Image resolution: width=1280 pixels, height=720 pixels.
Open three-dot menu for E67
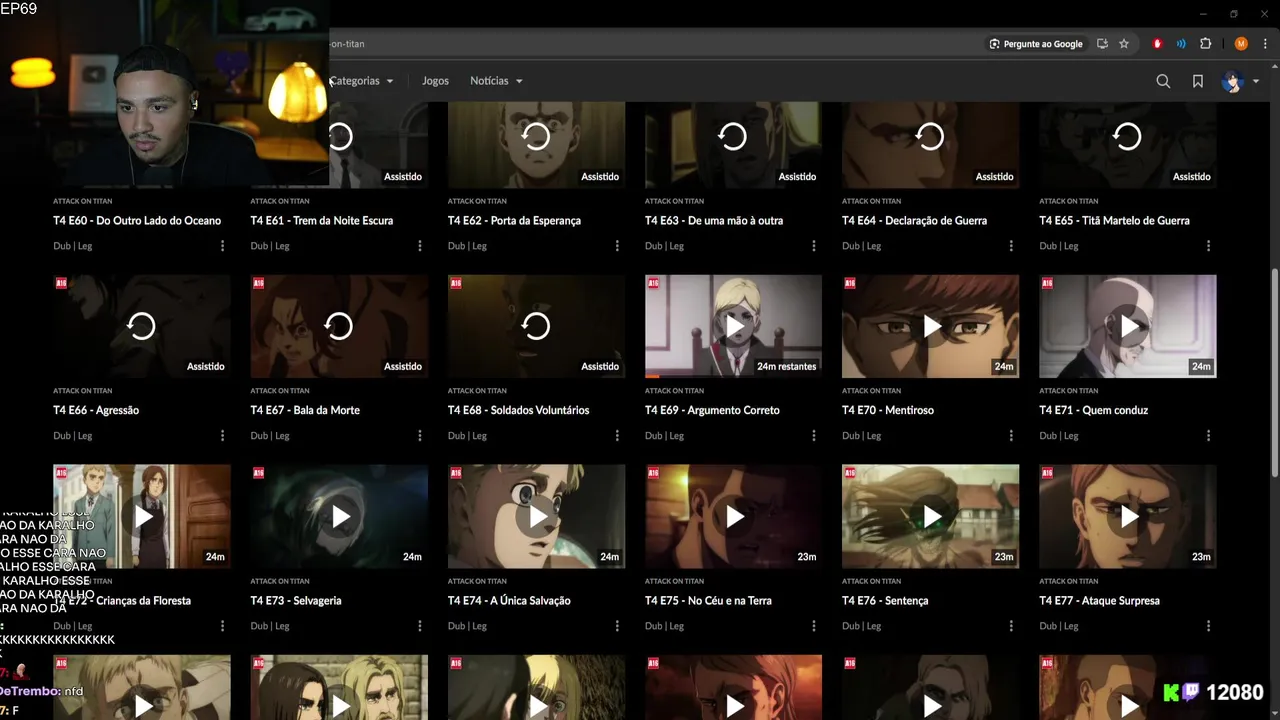[419, 436]
